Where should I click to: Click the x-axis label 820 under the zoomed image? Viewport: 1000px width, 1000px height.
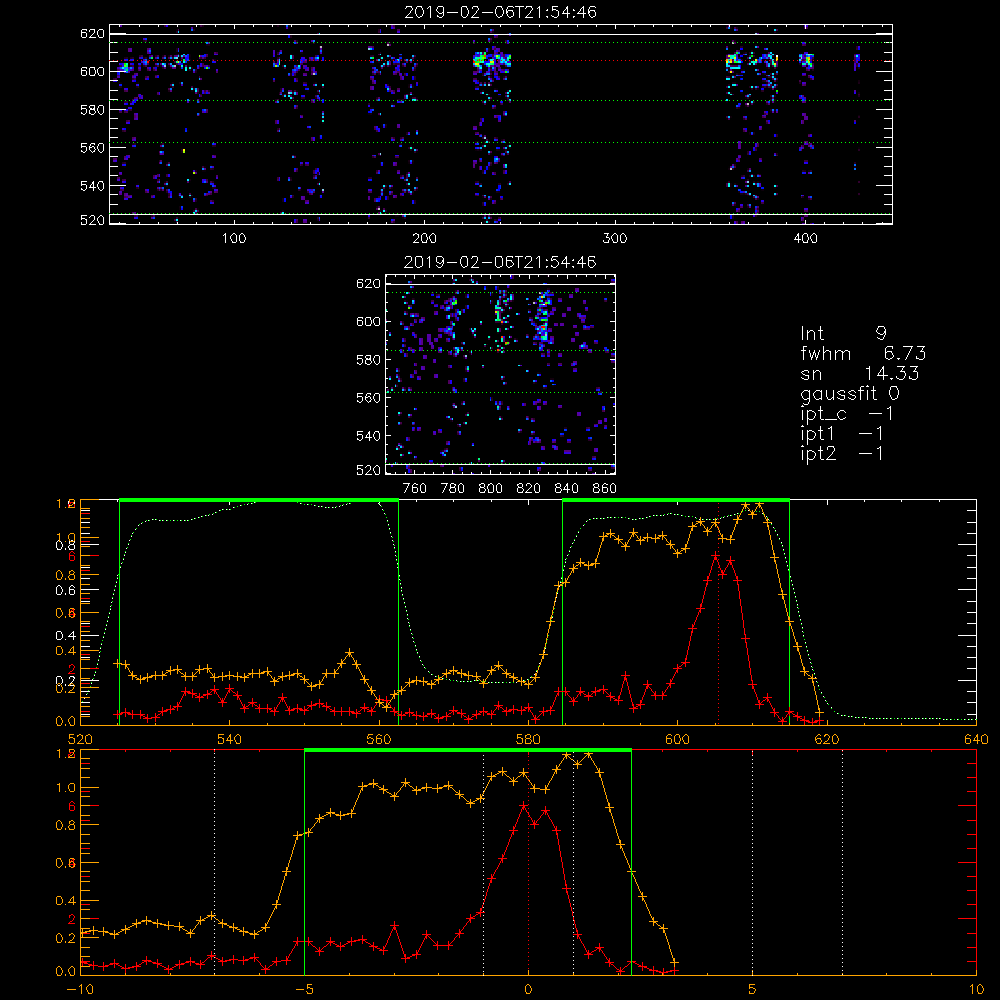528,489
